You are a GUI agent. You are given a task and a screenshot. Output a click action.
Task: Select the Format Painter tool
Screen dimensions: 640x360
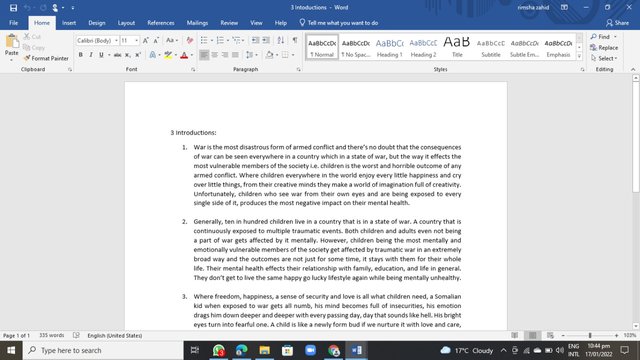tap(46, 58)
